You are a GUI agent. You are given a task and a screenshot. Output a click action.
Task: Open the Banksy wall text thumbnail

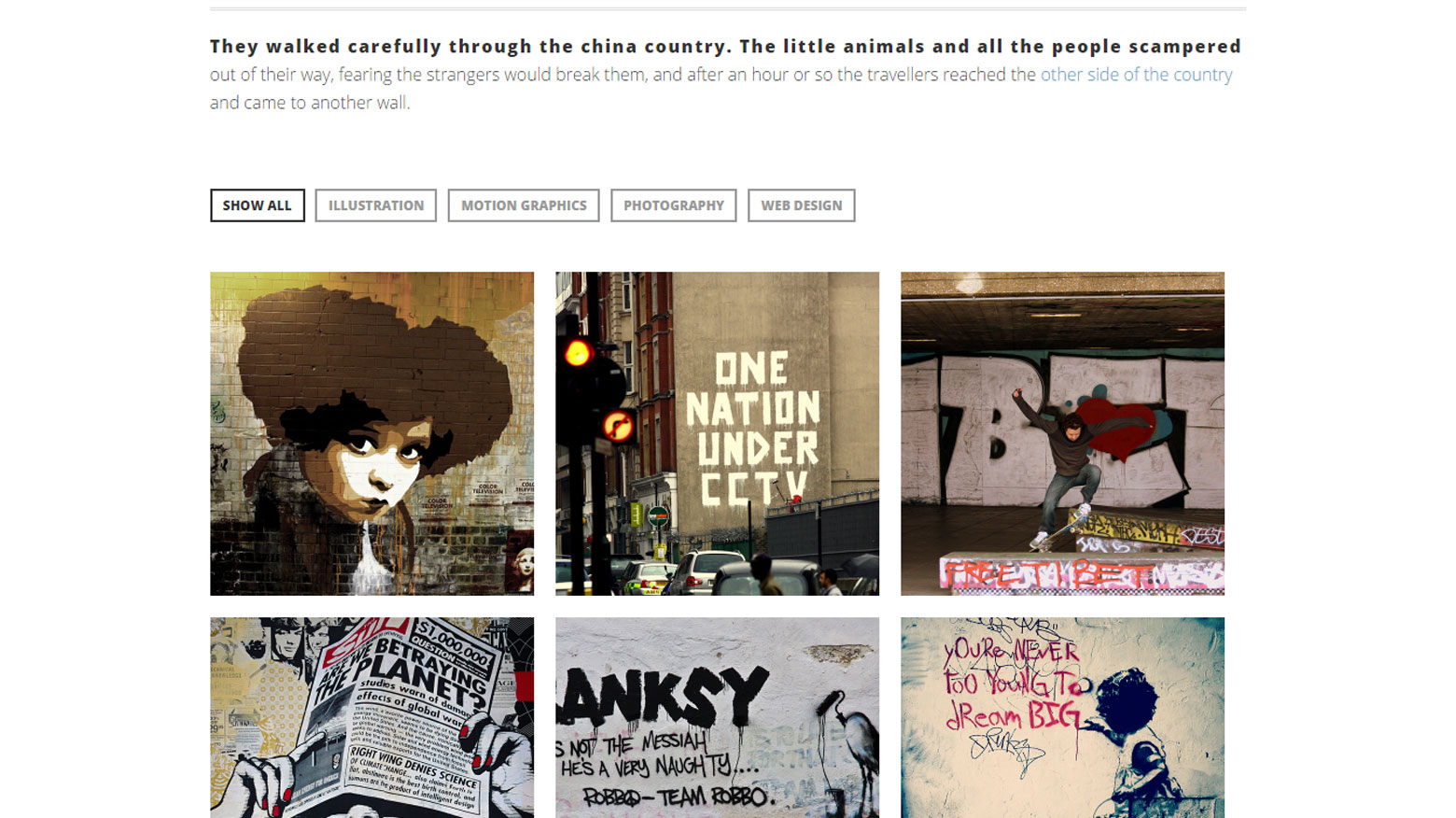tap(717, 717)
